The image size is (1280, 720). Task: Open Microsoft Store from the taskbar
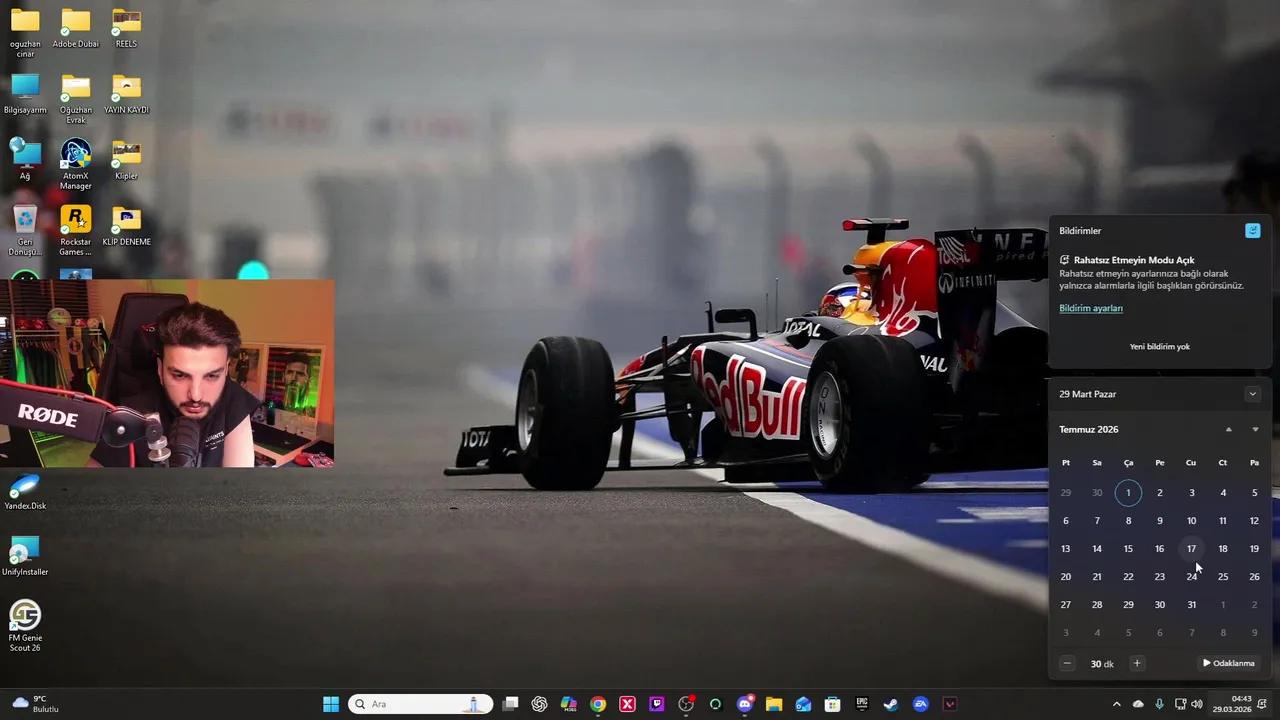pos(832,704)
